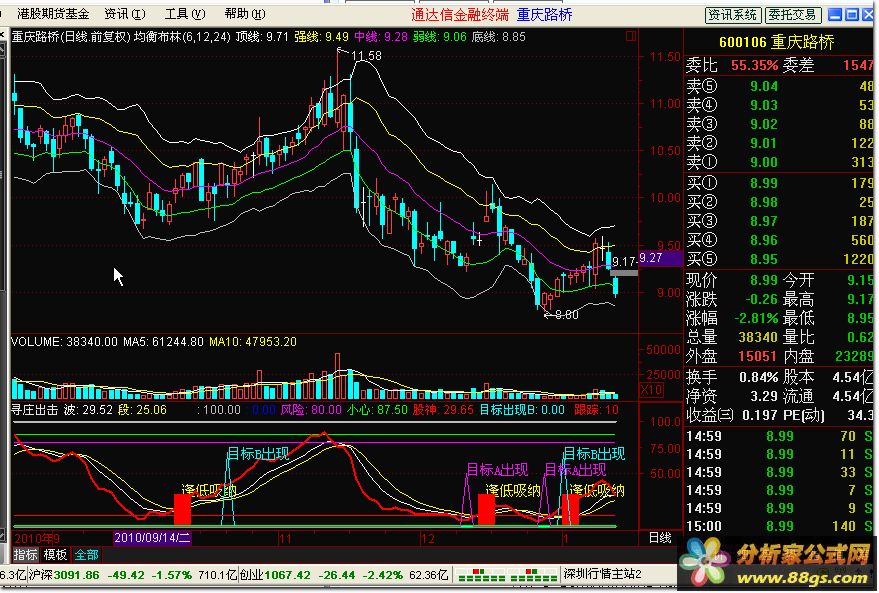Click the 买⑤ price 8.95
Image resolution: width=879 pixels, height=593 pixels.
(764, 259)
